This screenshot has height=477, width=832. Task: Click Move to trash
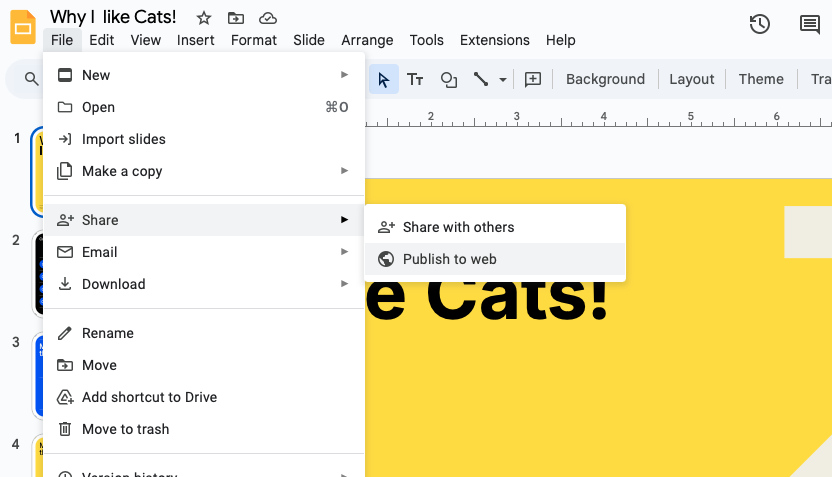125,429
